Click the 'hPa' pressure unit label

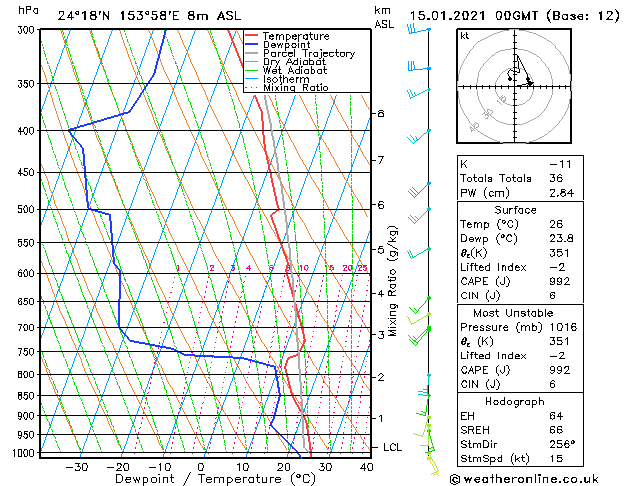pyautogui.click(x=28, y=10)
